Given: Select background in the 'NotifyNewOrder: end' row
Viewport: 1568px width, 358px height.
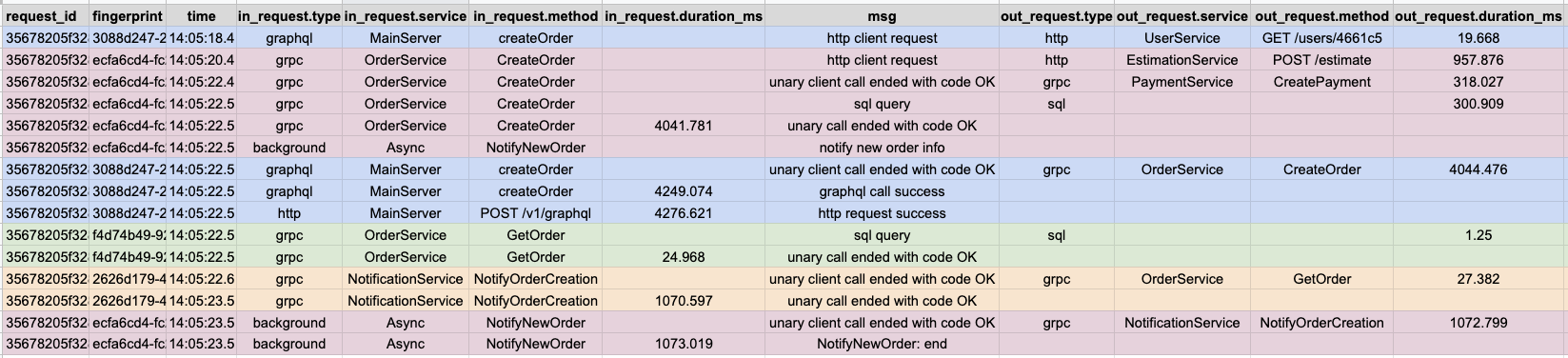Looking at the screenshot, I should (288, 345).
